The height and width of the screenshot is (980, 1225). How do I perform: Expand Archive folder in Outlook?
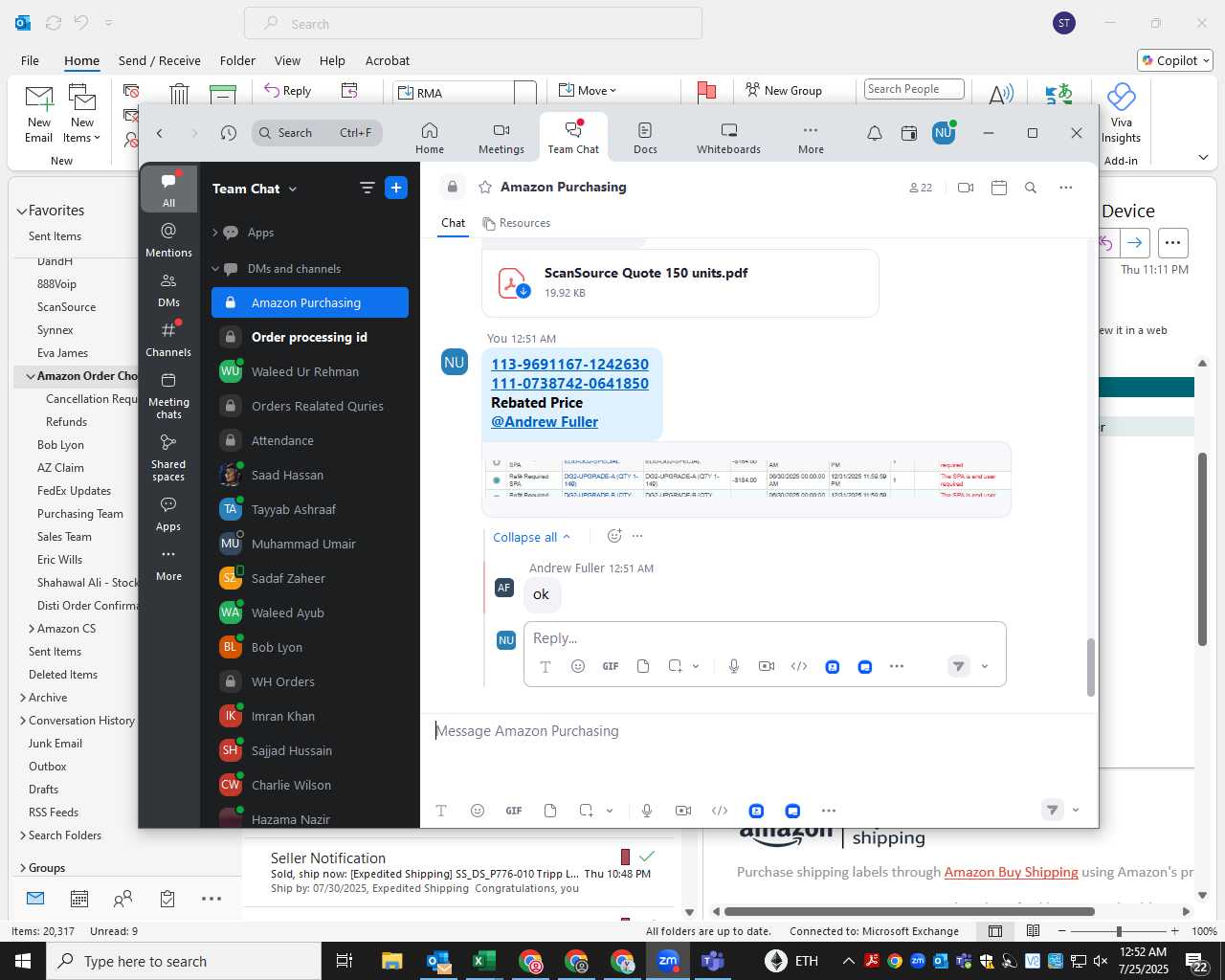pos(23,698)
